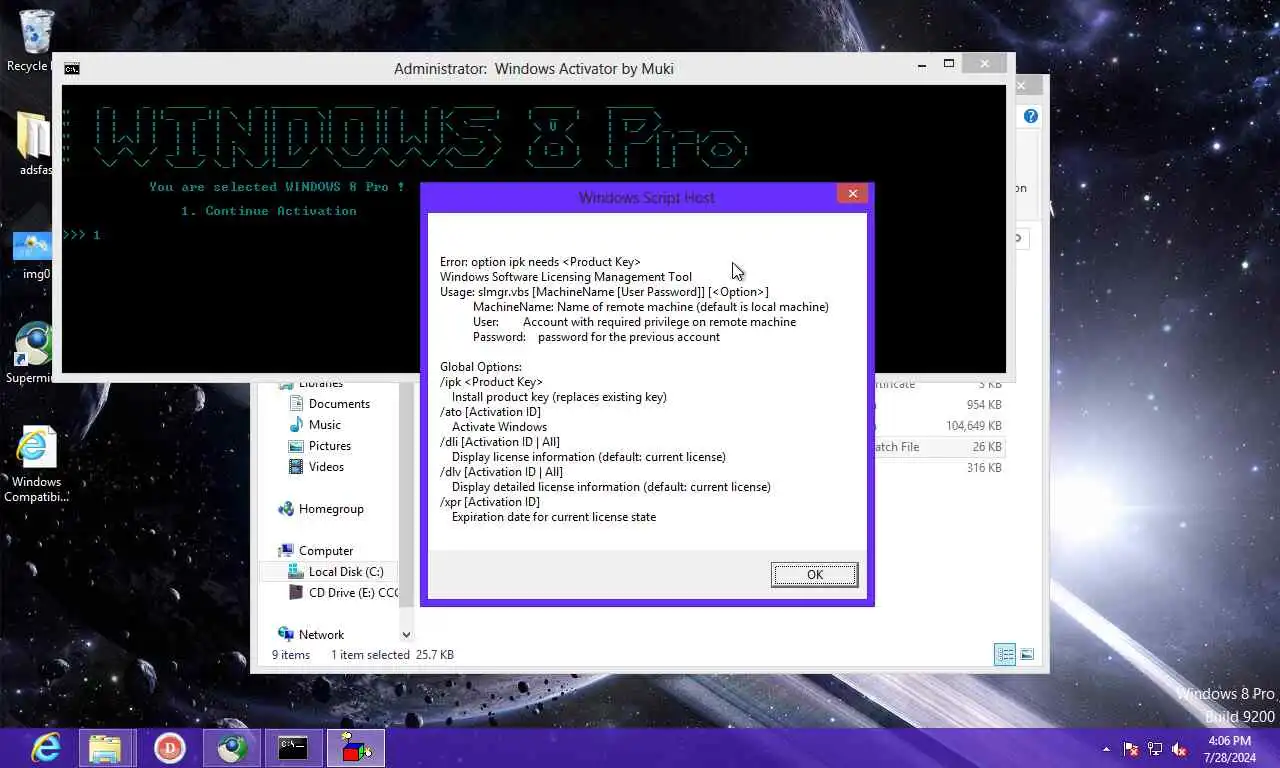Switch to Windows Script Host taskbar icon

(355, 748)
